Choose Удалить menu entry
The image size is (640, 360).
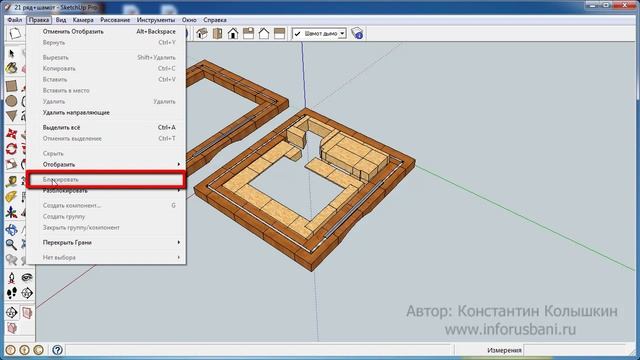point(106,102)
